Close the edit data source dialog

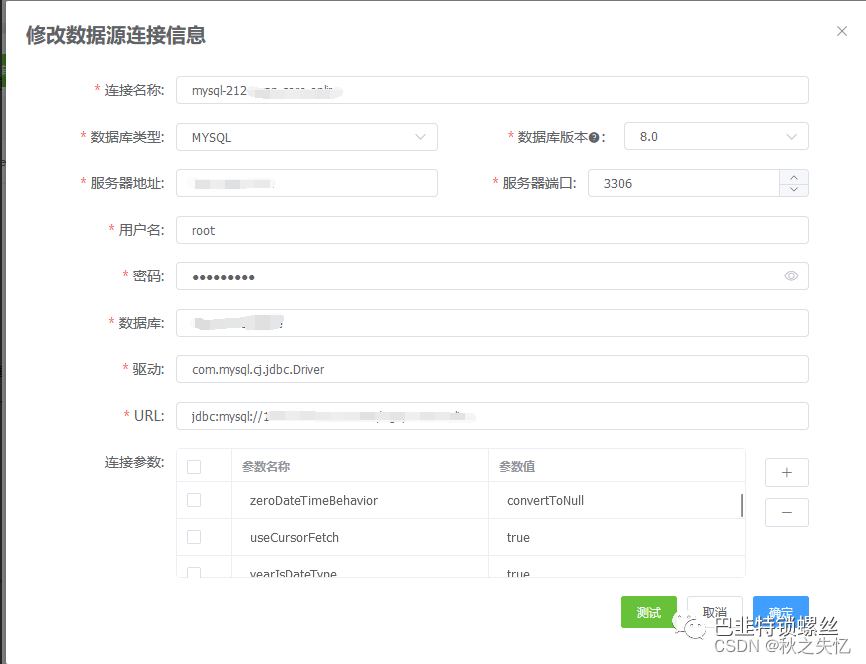842,31
